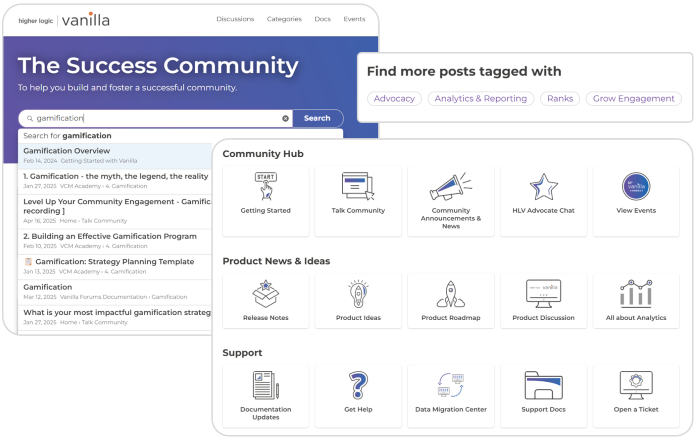The width and height of the screenshot is (700, 440).
Task: Click the 'Find more posts tagged with' heading
Action: coord(464,71)
